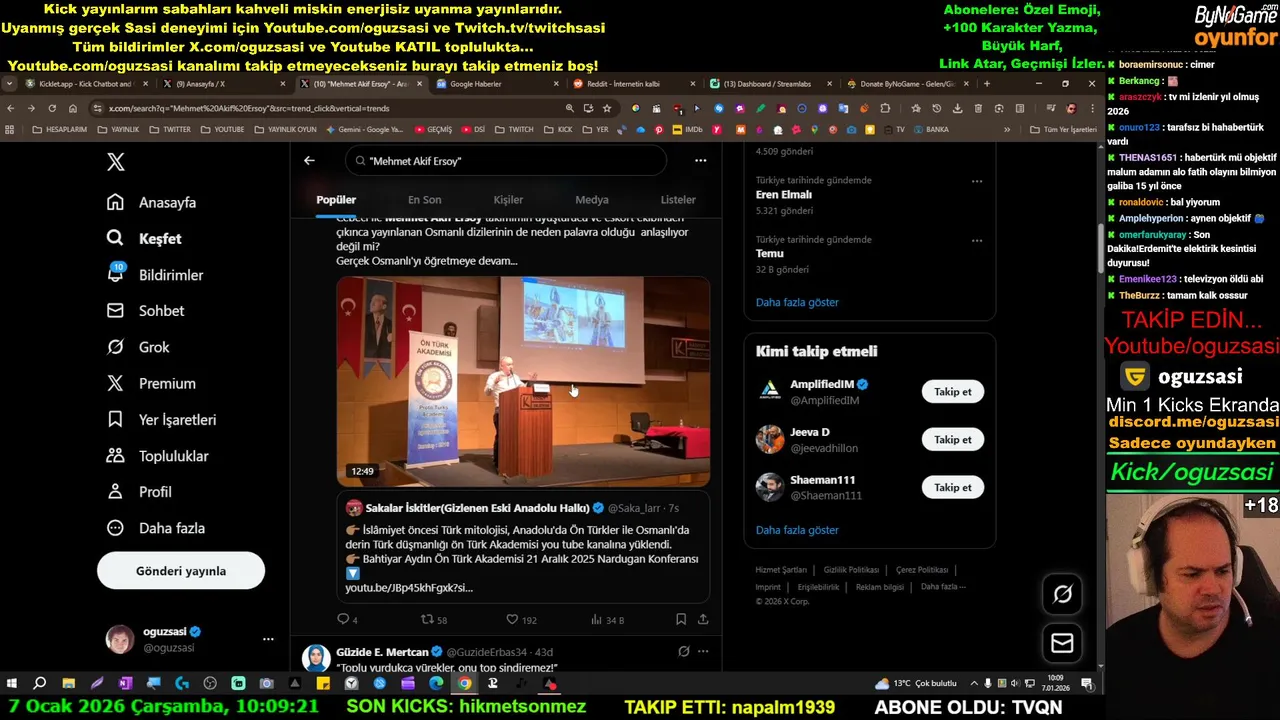Open floating messages envelope button
This screenshot has height=720, width=1280.
click(1062, 643)
